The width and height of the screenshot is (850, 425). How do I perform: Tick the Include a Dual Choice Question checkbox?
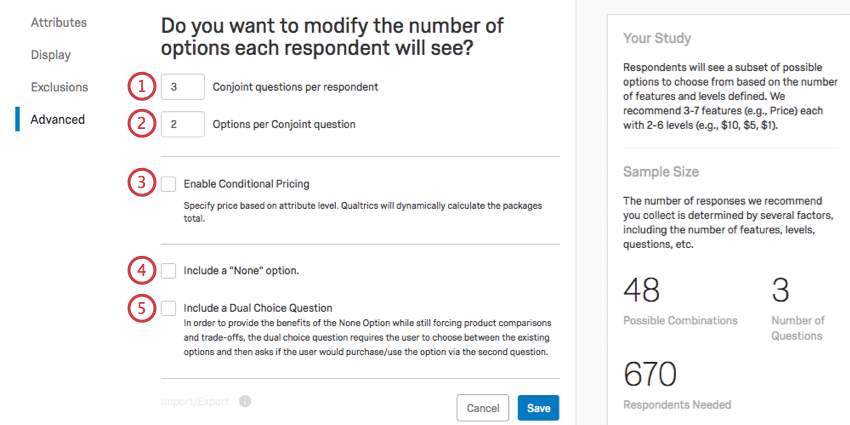pyautogui.click(x=168, y=308)
